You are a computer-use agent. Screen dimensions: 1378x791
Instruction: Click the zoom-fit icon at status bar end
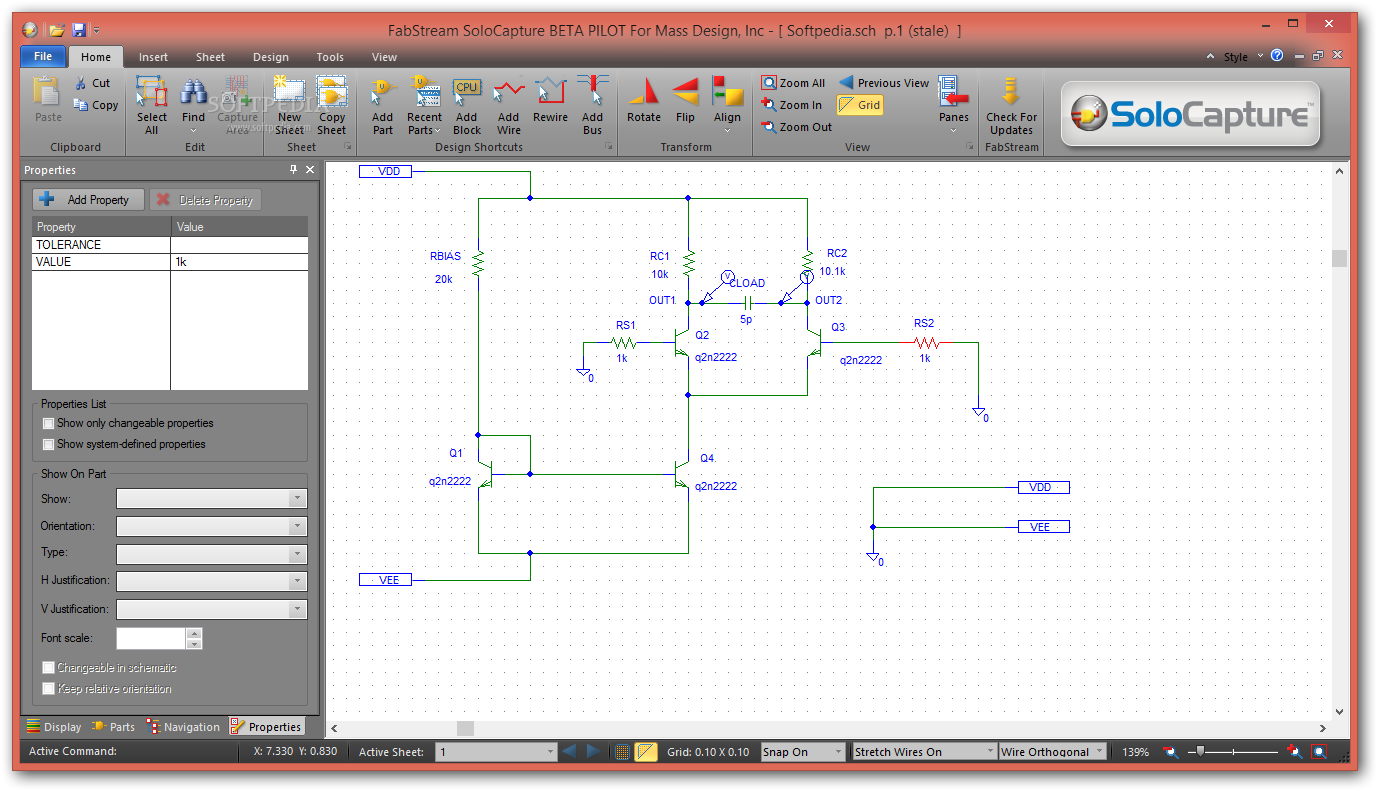tap(1320, 751)
